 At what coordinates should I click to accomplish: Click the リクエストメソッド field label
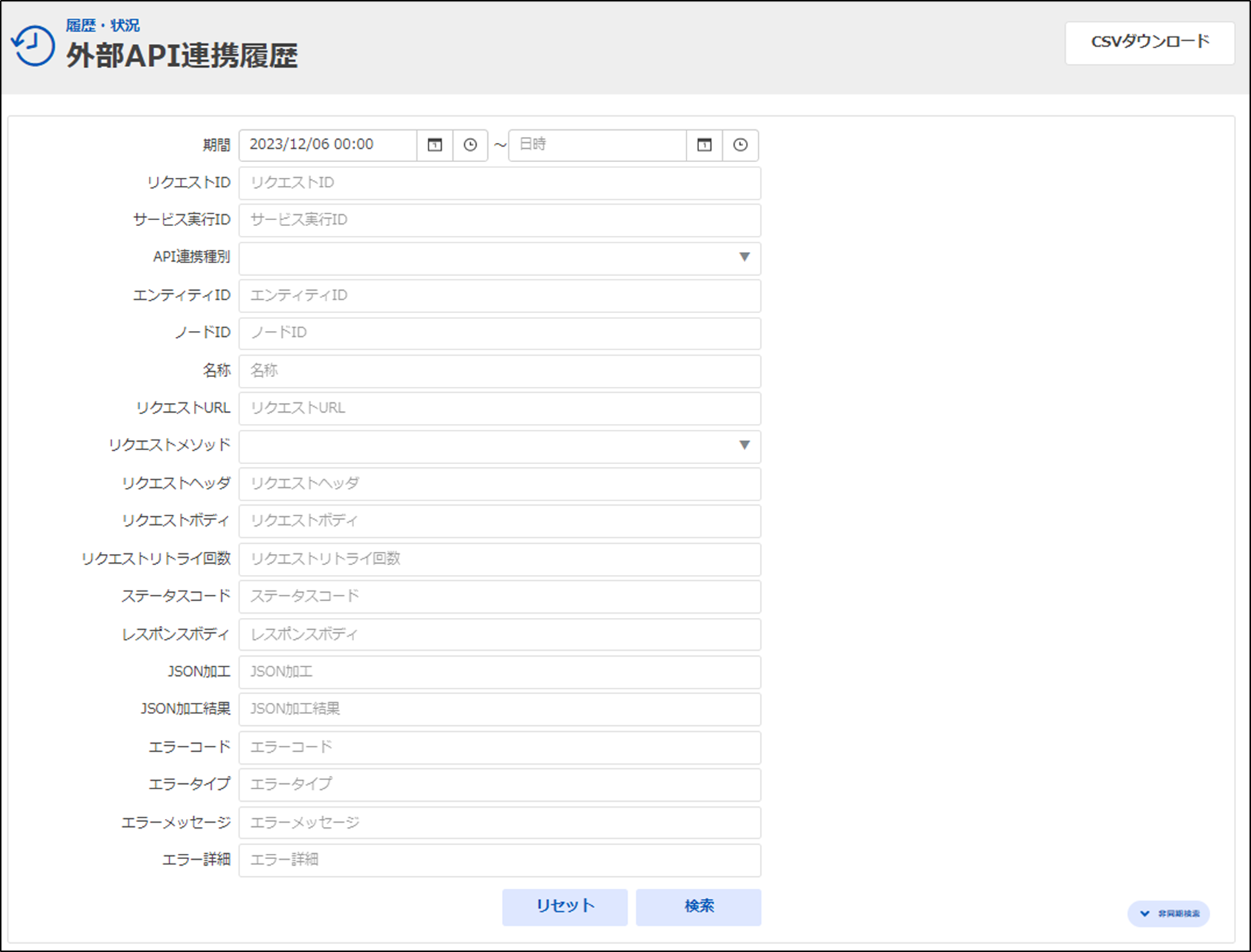170,445
